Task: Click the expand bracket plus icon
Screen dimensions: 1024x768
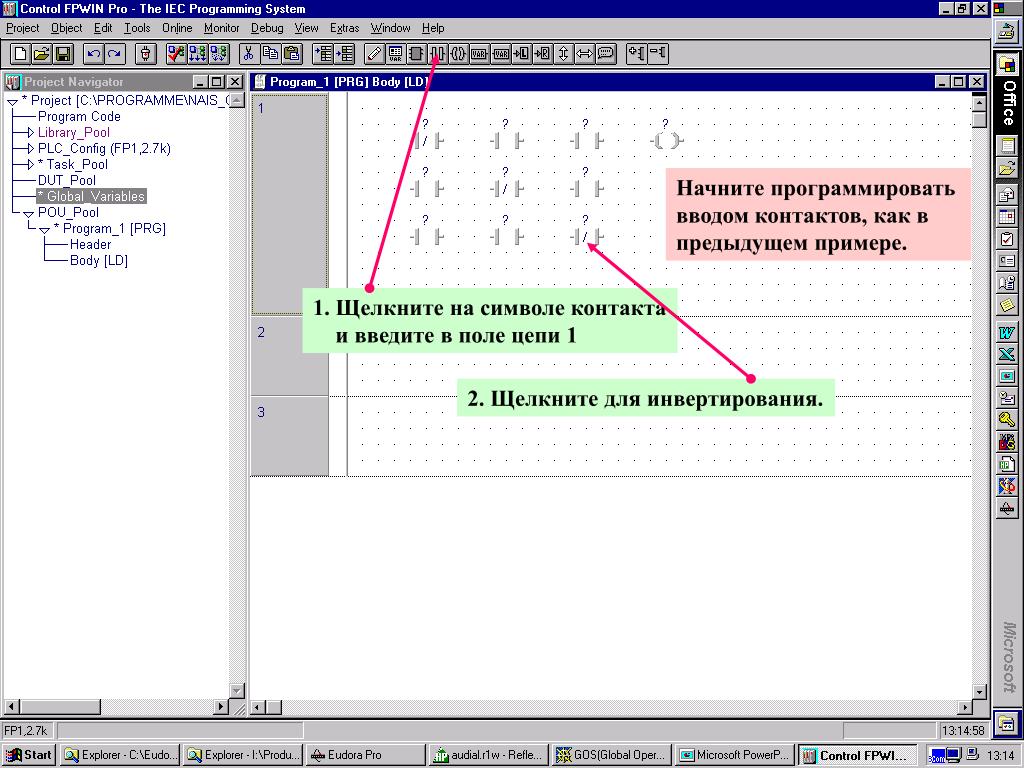Action: pyautogui.click(x=635, y=54)
